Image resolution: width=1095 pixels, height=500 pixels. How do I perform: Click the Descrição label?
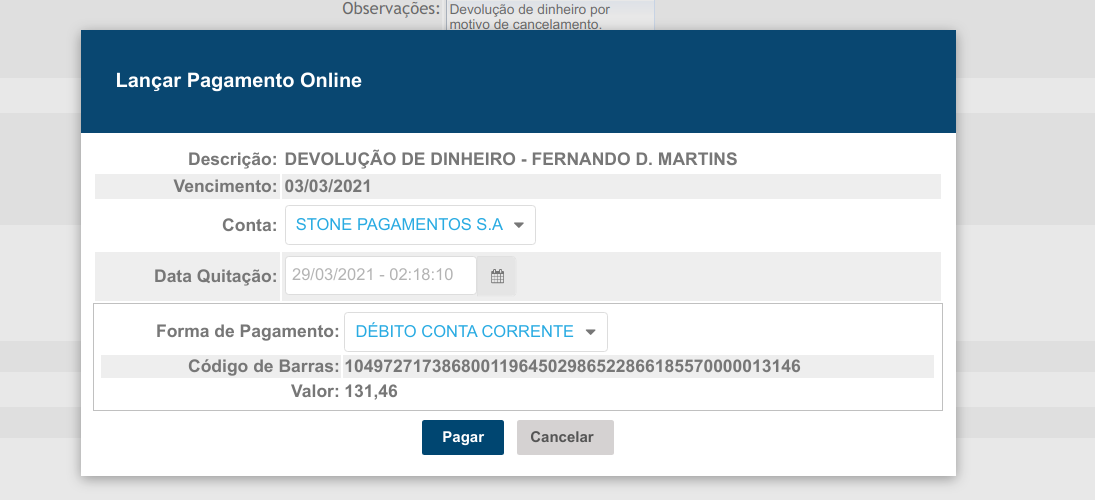[232, 160]
